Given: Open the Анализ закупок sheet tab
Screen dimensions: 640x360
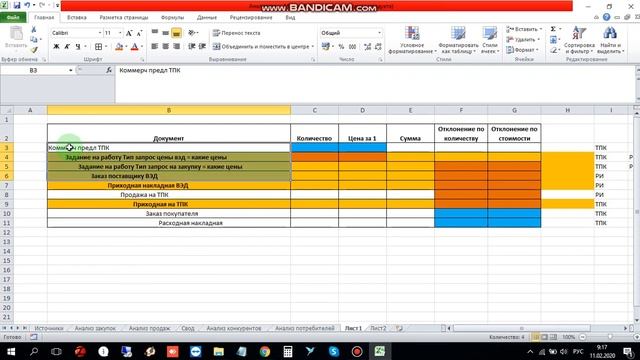Looking at the screenshot, I should [95, 328].
